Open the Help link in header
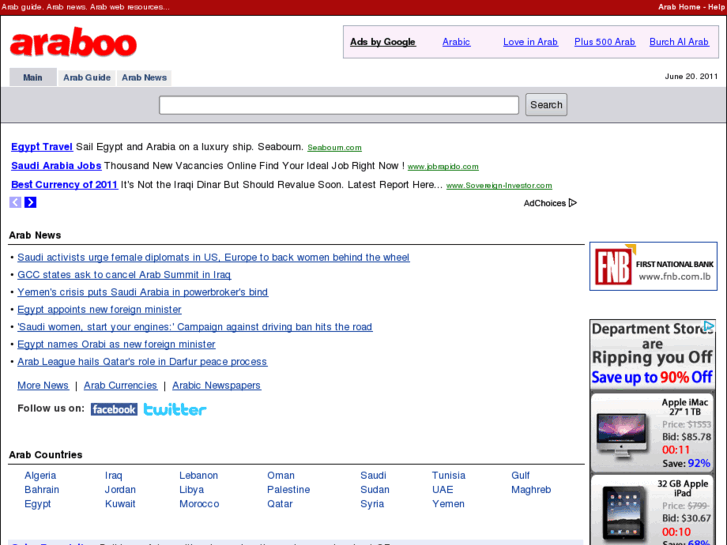 (716, 7)
